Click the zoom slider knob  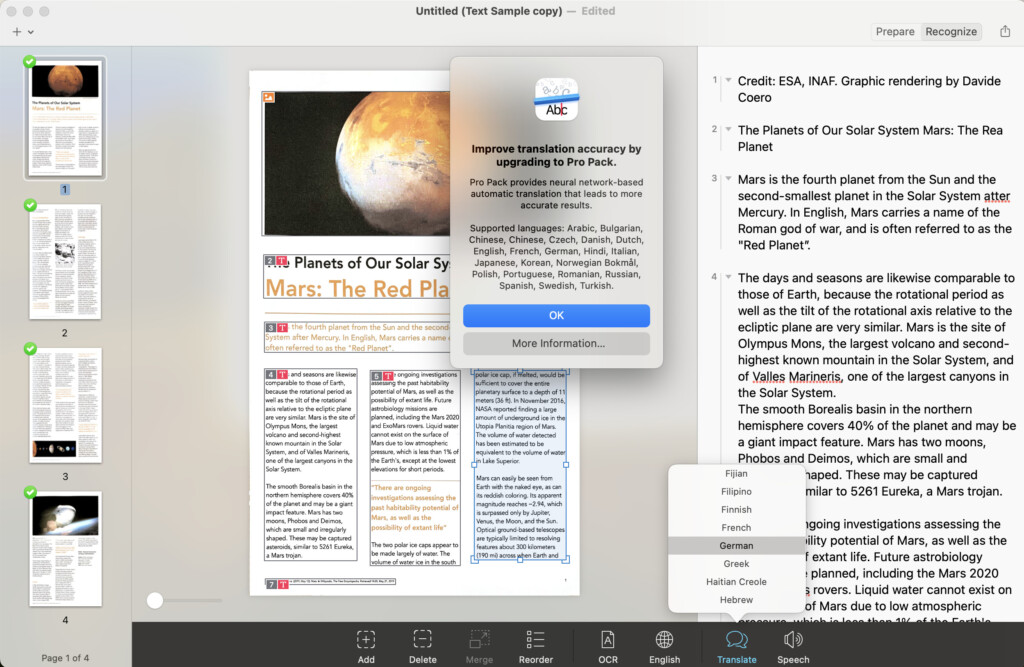coord(155,600)
